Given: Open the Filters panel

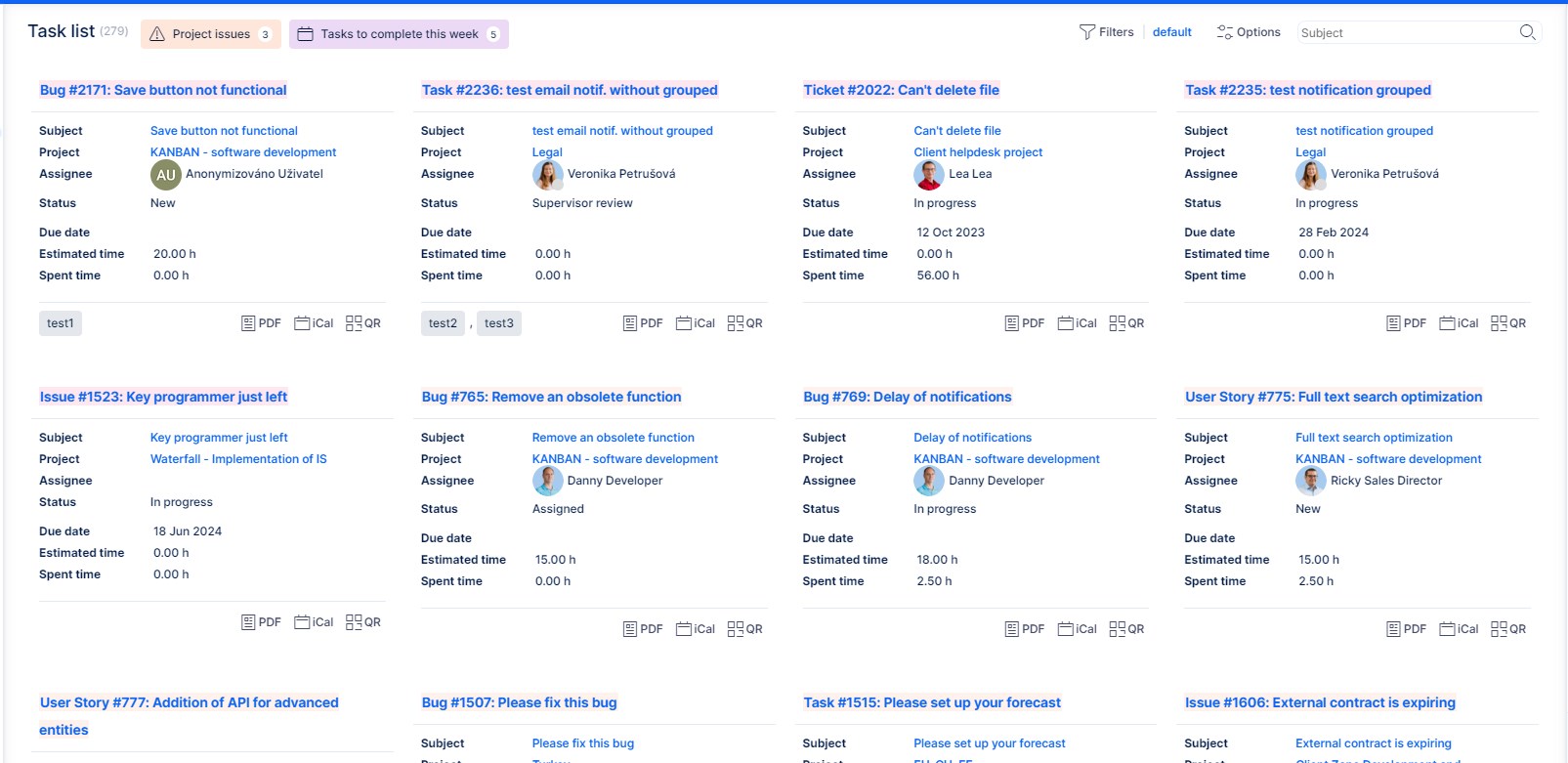Looking at the screenshot, I should 1106,32.
